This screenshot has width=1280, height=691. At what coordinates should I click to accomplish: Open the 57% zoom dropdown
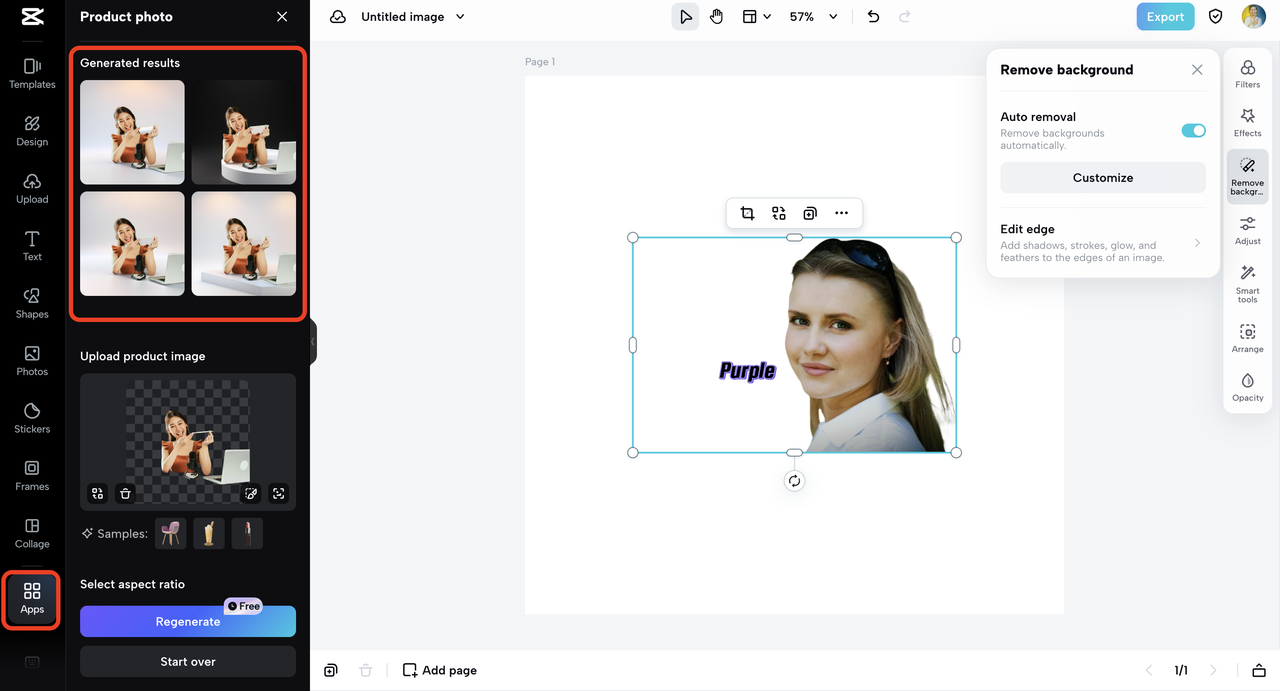(x=813, y=17)
